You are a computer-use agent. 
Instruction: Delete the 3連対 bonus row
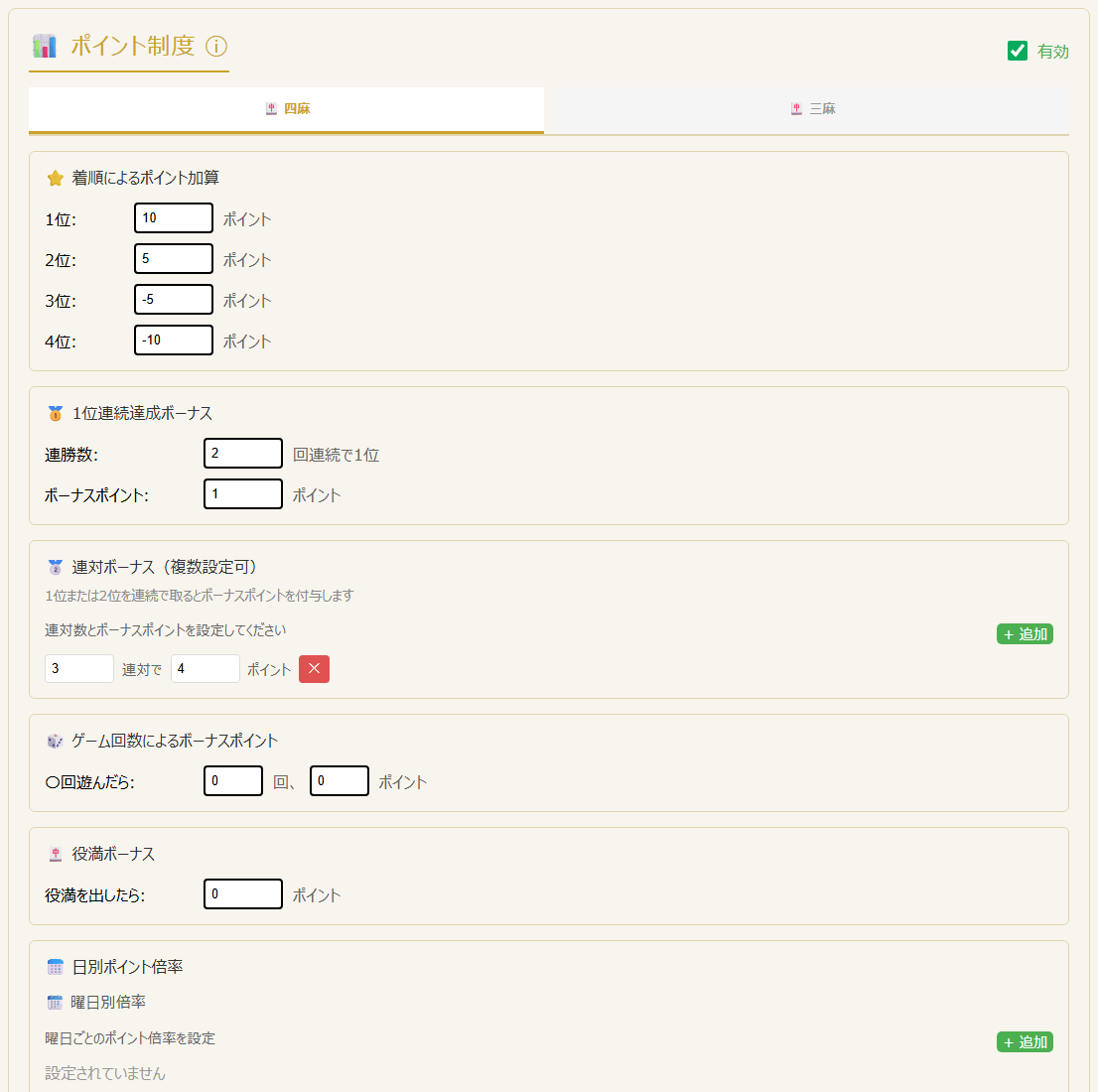coord(314,668)
